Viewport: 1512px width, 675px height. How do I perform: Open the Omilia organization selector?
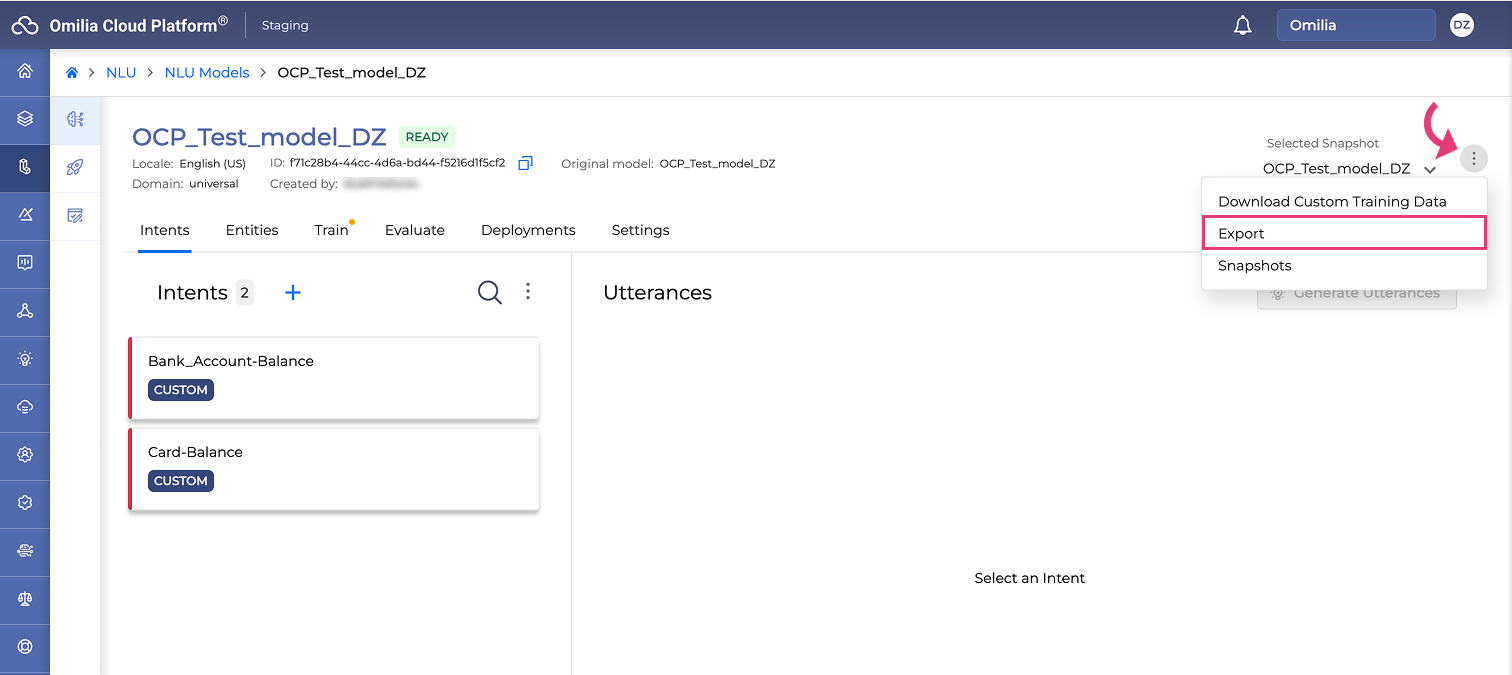click(x=1355, y=25)
